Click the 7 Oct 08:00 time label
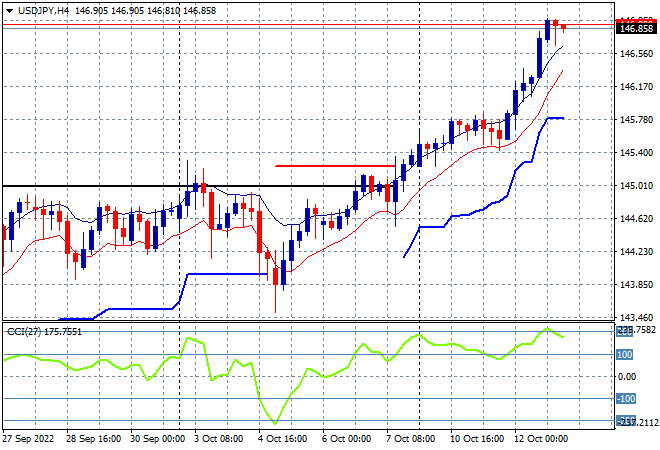Image resolution: width=660 pixels, height=450 pixels. pos(410,439)
